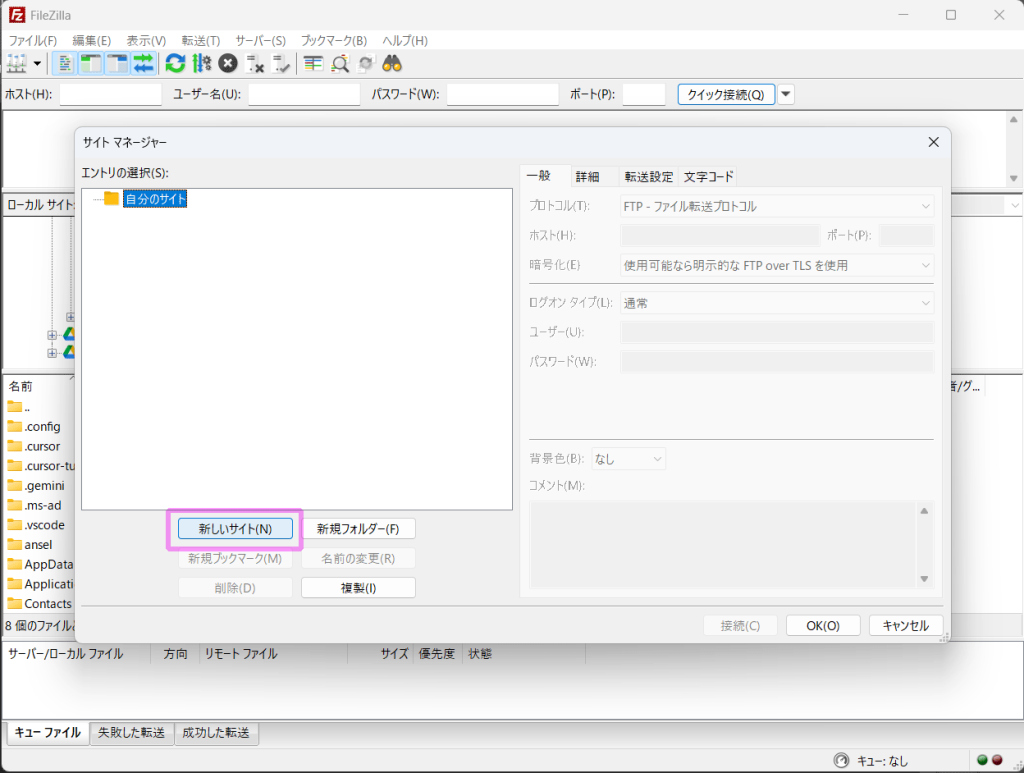Click the green activity indicator light

(x=982, y=760)
